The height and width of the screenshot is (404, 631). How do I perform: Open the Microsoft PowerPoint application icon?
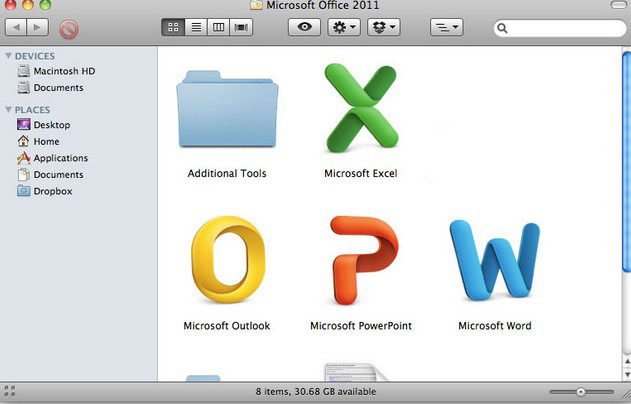point(364,260)
